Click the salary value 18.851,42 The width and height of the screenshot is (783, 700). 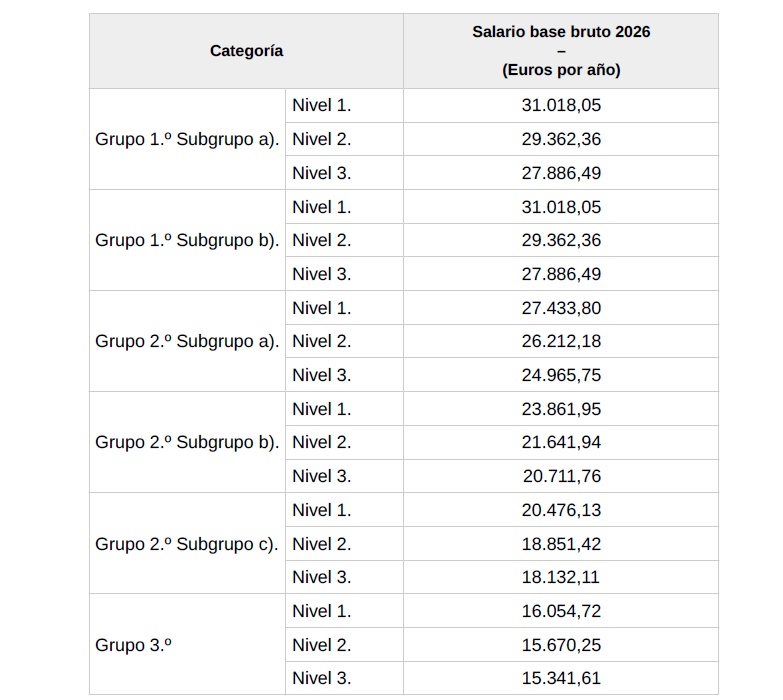(561, 544)
